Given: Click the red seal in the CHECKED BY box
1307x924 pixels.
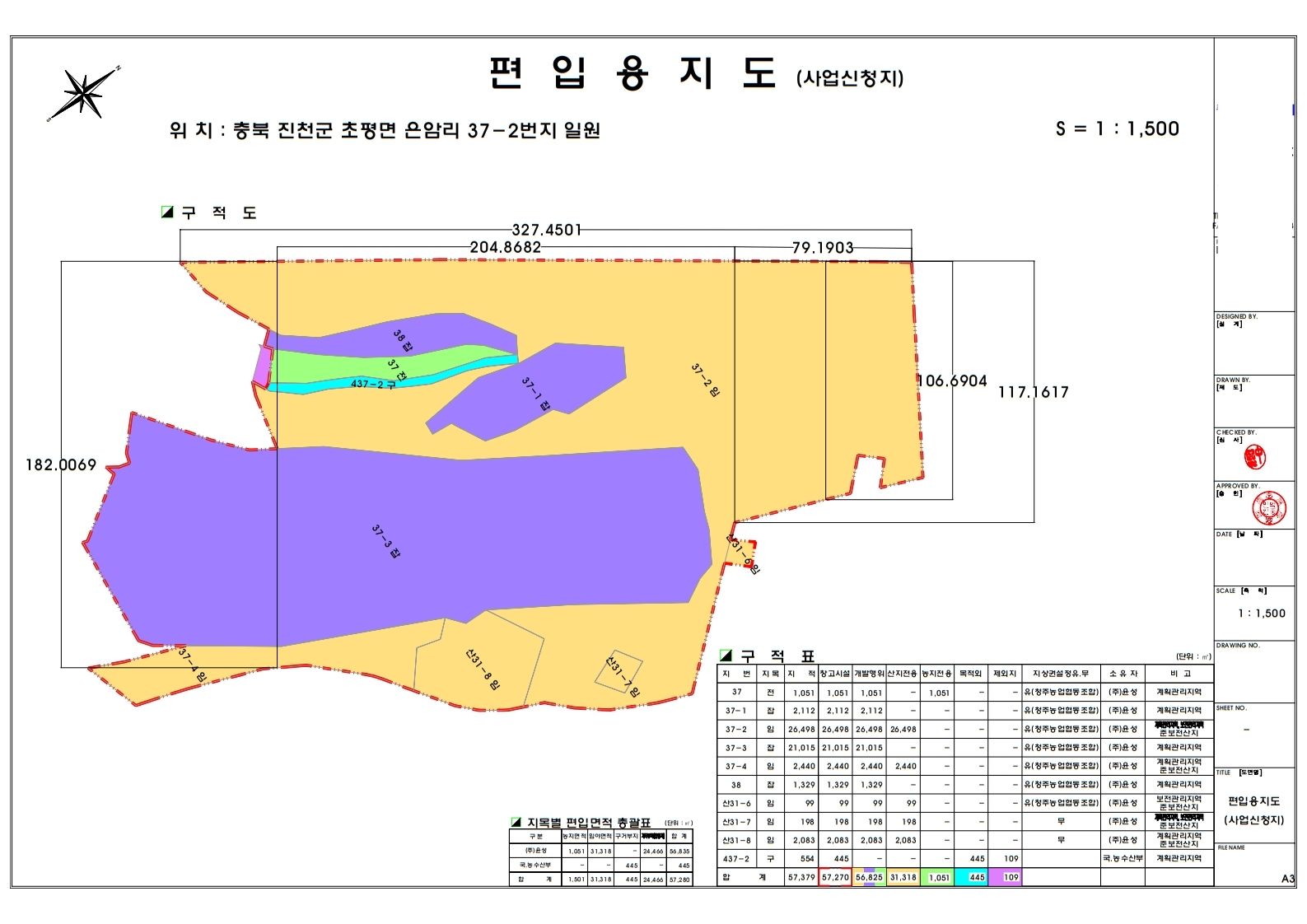Looking at the screenshot, I should (1255, 455).
